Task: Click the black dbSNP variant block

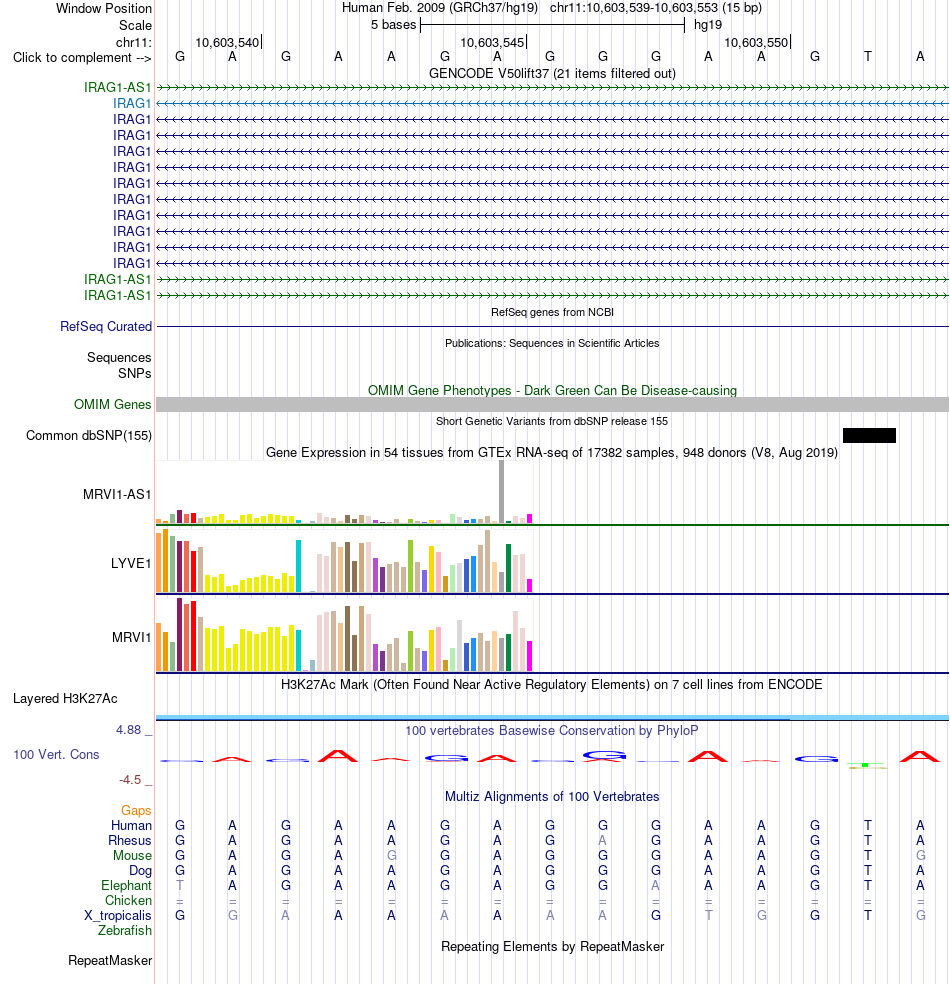Action: point(869,436)
